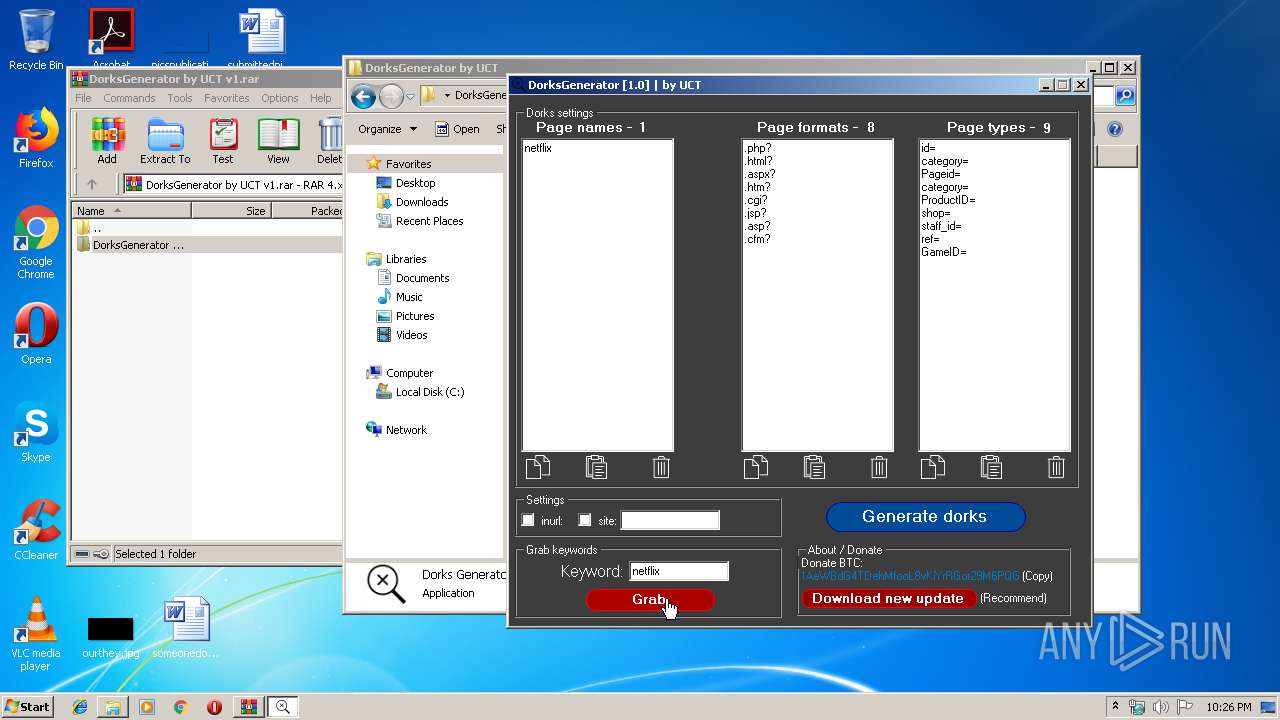Viewport: 1280px width, 720px height.
Task: Select GameID= in Page types
Action: coord(944,252)
